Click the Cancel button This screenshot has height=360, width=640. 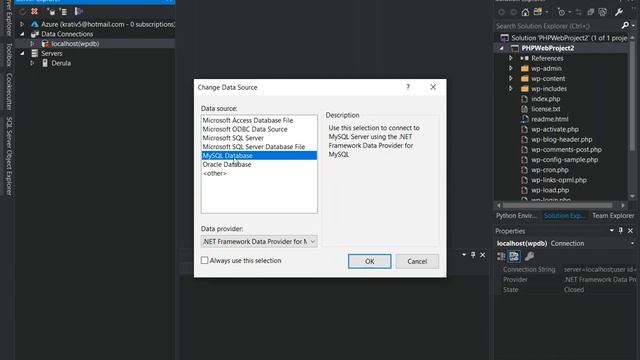coord(417,261)
